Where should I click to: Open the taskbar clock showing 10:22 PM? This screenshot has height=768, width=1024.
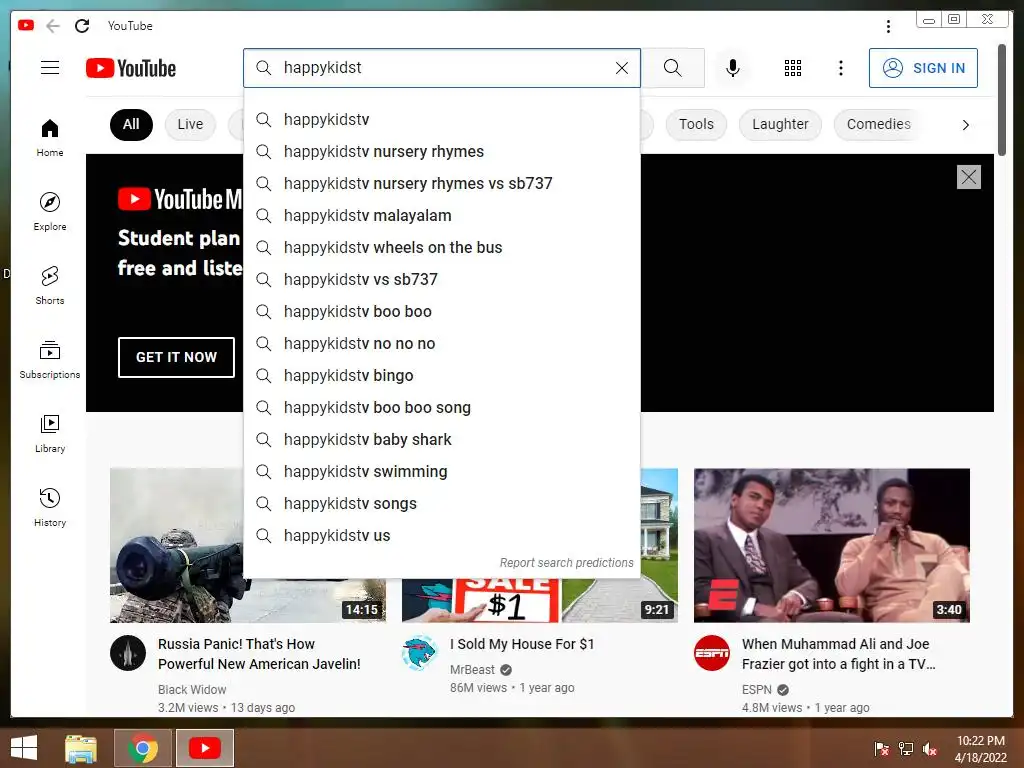[980, 749]
